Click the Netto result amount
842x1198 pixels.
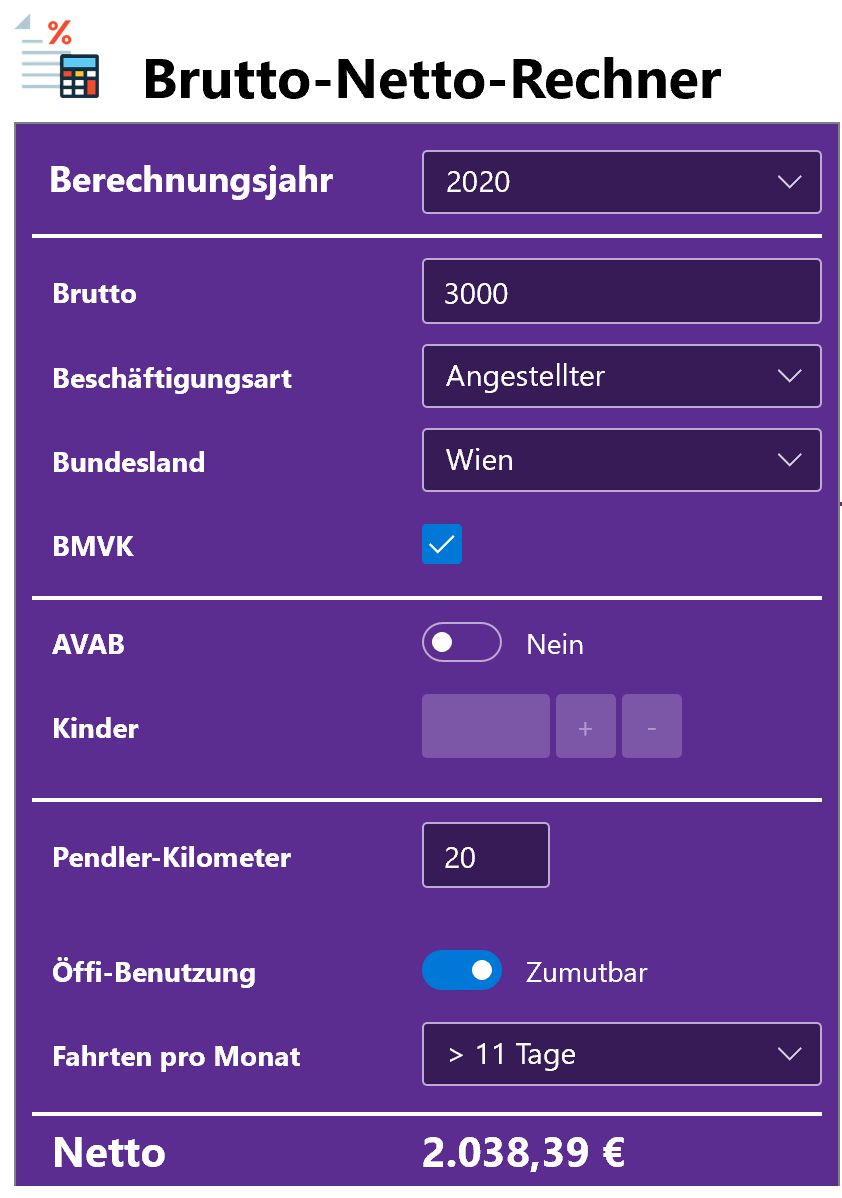523,1153
